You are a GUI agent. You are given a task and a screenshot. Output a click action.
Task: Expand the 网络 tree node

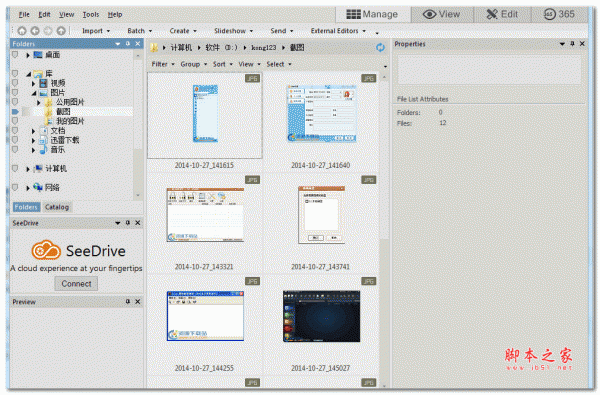pos(28,188)
